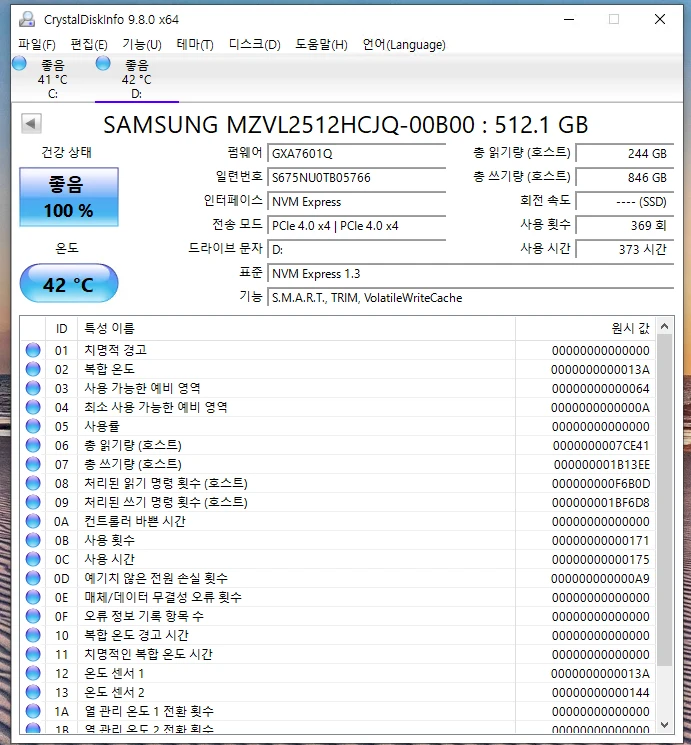Click raw value 000000000000A9
Image resolution: width=691 pixels, height=745 pixels.
click(x=600, y=579)
